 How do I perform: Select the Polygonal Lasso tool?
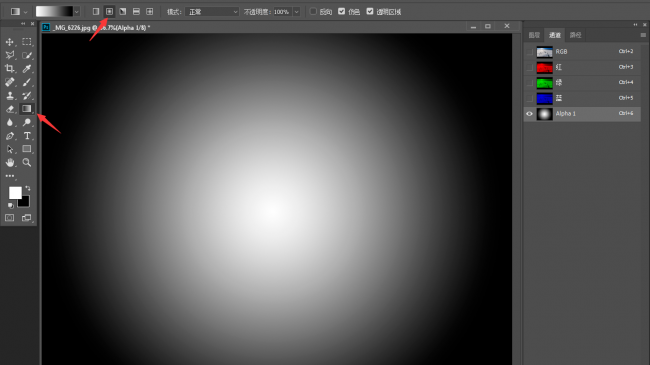coord(10,55)
